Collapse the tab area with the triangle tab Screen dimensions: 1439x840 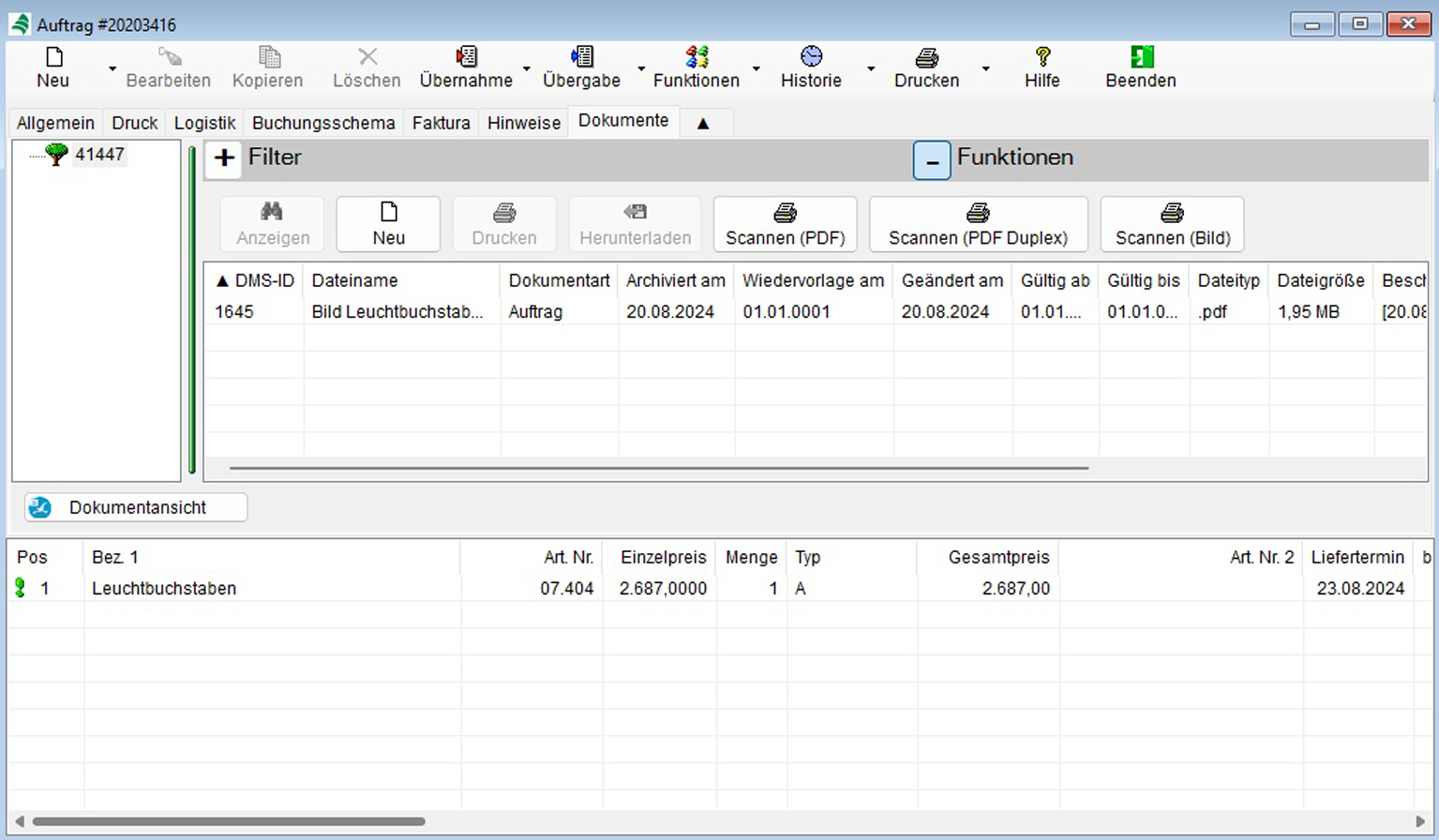703,123
